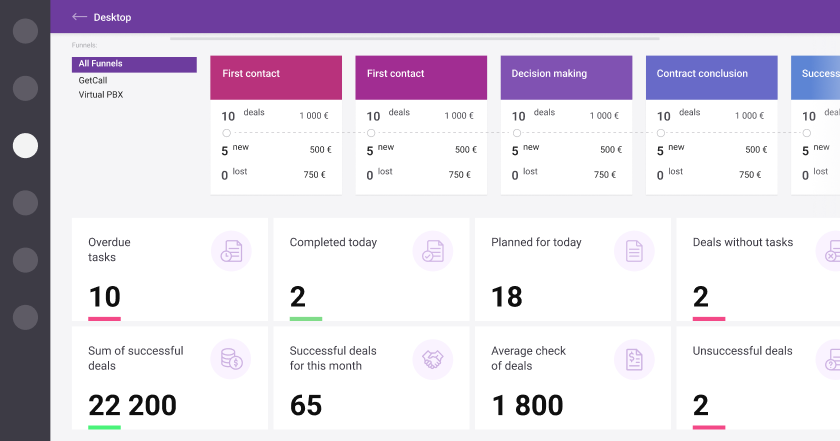Click the Sum of successful deals coins icon

tap(232, 359)
